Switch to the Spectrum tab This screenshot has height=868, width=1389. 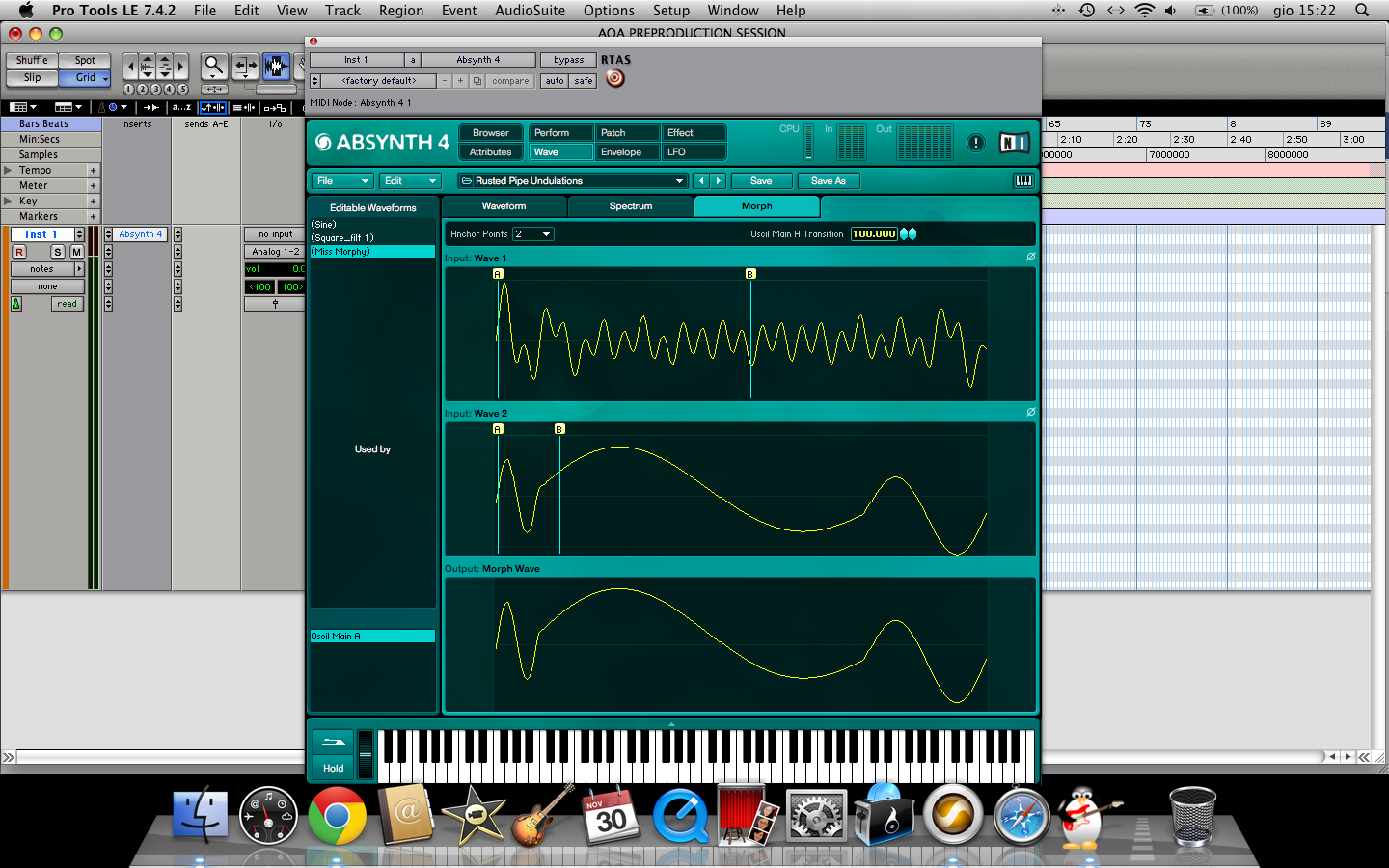631,206
